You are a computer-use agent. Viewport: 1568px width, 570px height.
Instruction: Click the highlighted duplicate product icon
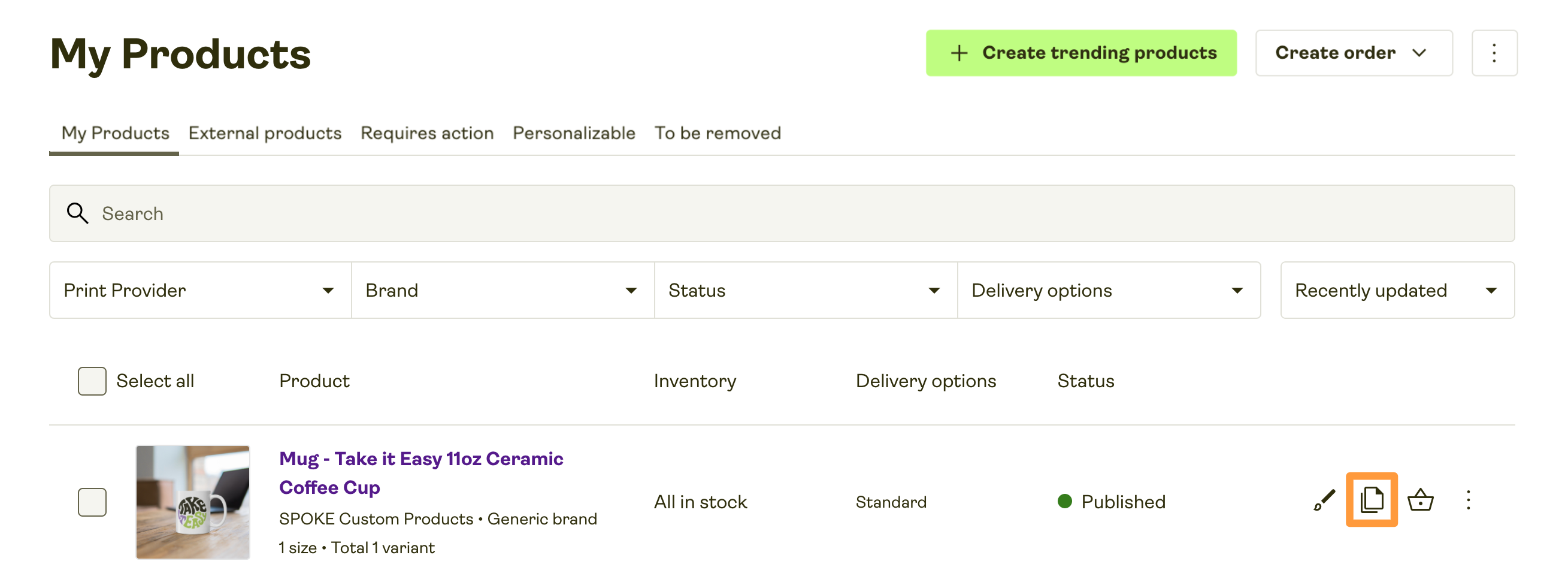[x=1372, y=501]
